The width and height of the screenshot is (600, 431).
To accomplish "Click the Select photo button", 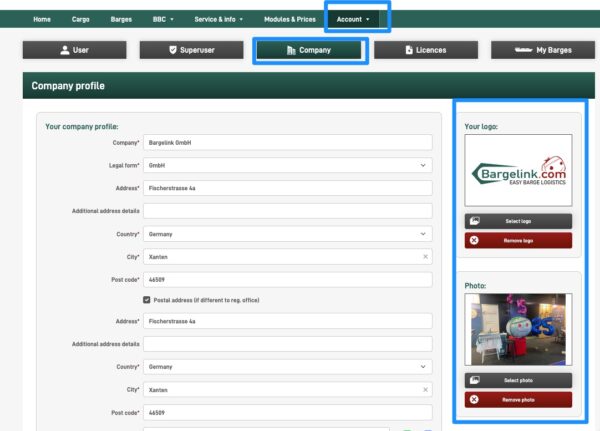I will 518,380.
